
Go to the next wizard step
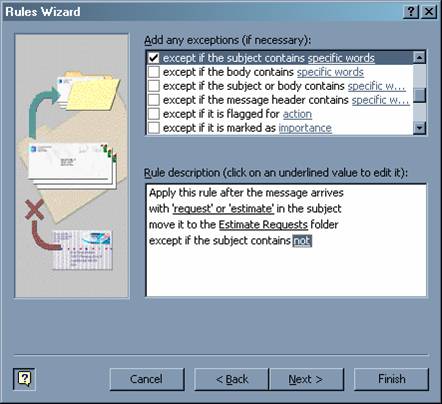tap(306, 379)
